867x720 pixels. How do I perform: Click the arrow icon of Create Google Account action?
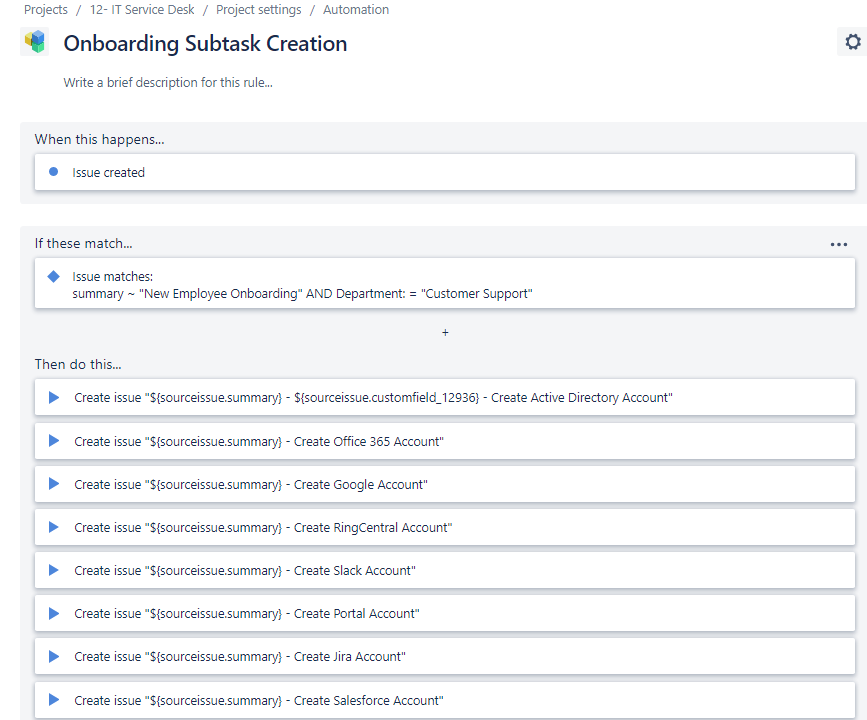pyautogui.click(x=54, y=484)
